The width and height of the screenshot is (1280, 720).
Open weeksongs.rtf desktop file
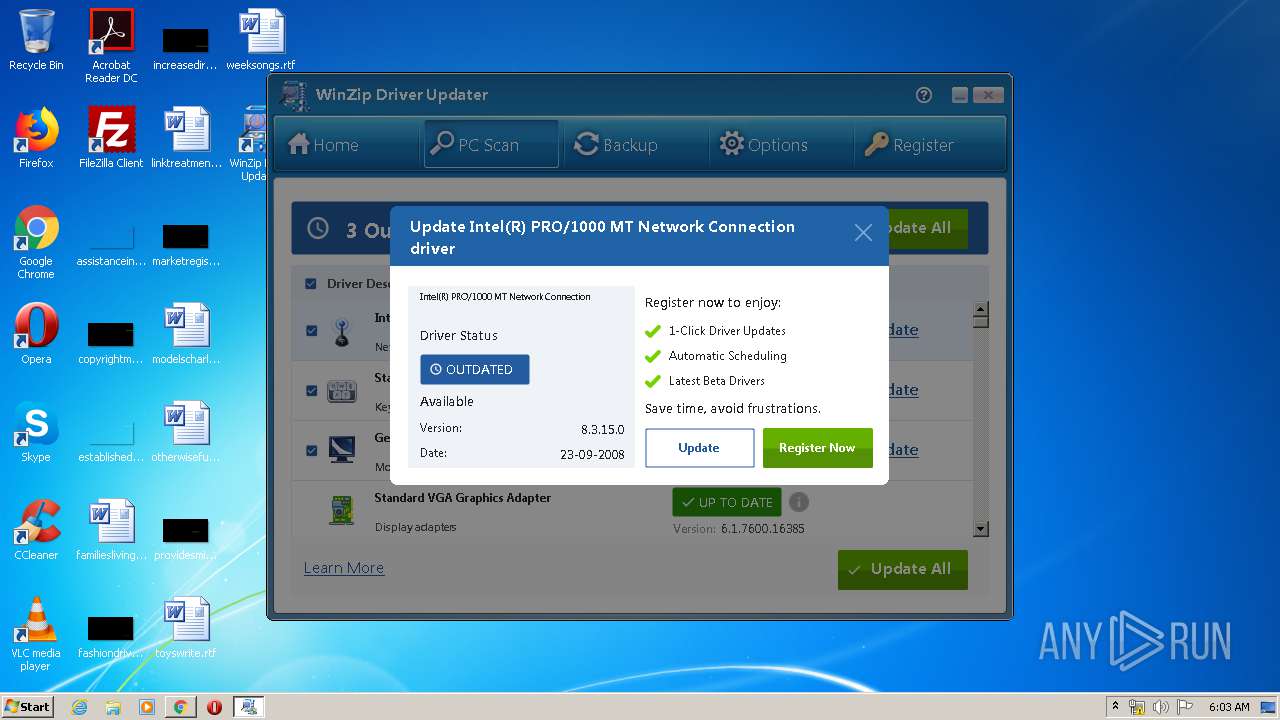[x=261, y=41]
